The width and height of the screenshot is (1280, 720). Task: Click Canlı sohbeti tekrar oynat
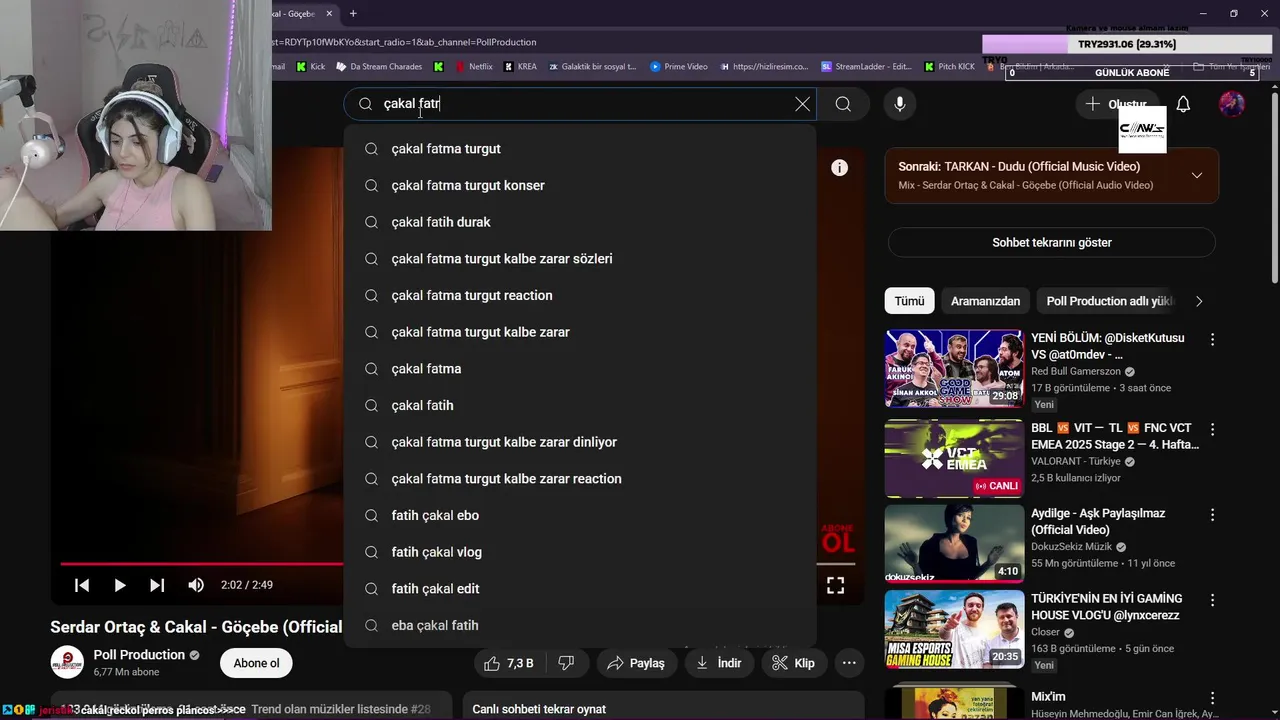click(x=540, y=709)
